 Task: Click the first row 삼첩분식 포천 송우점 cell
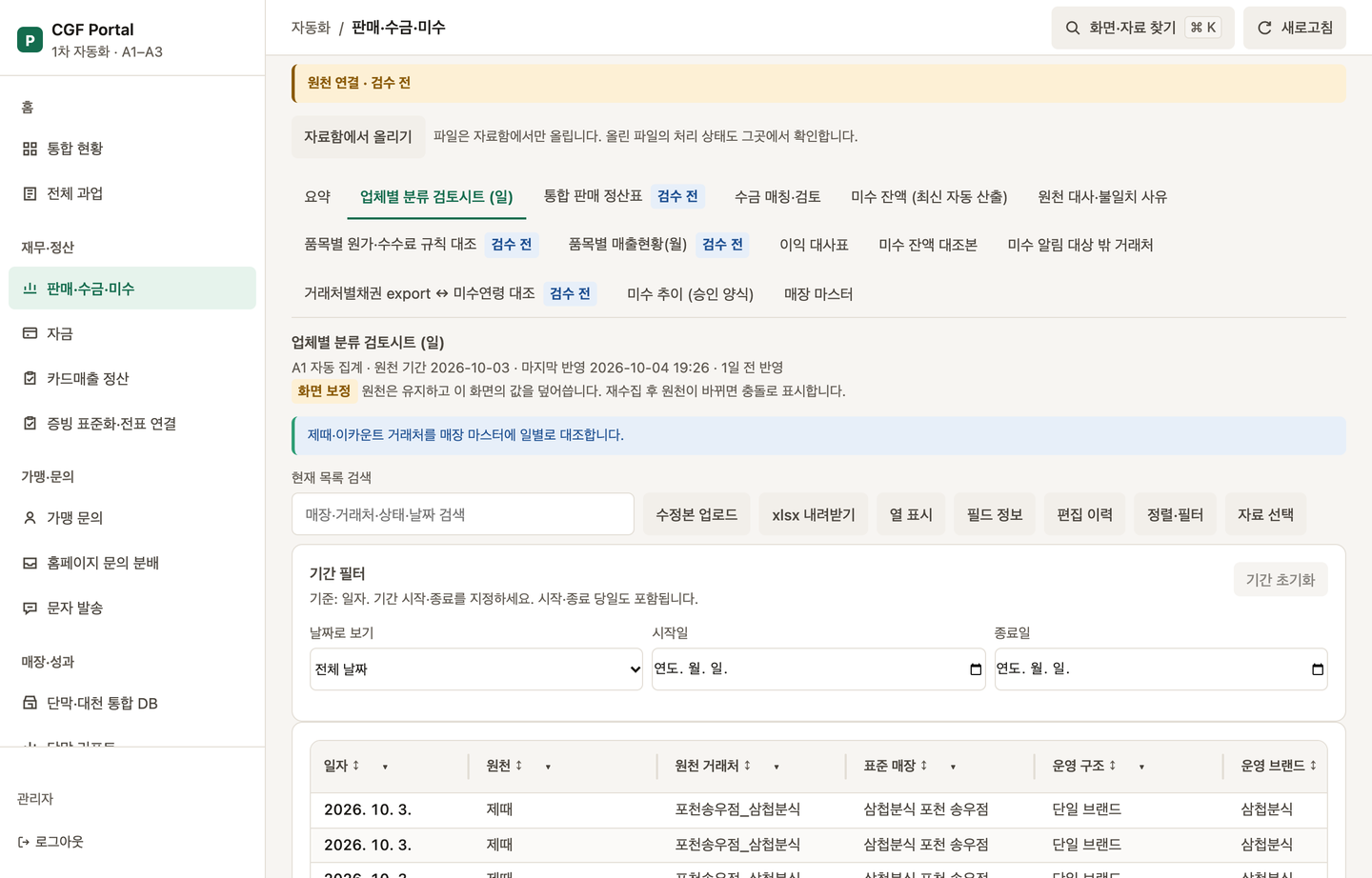pyautogui.click(x=926, y=809)
